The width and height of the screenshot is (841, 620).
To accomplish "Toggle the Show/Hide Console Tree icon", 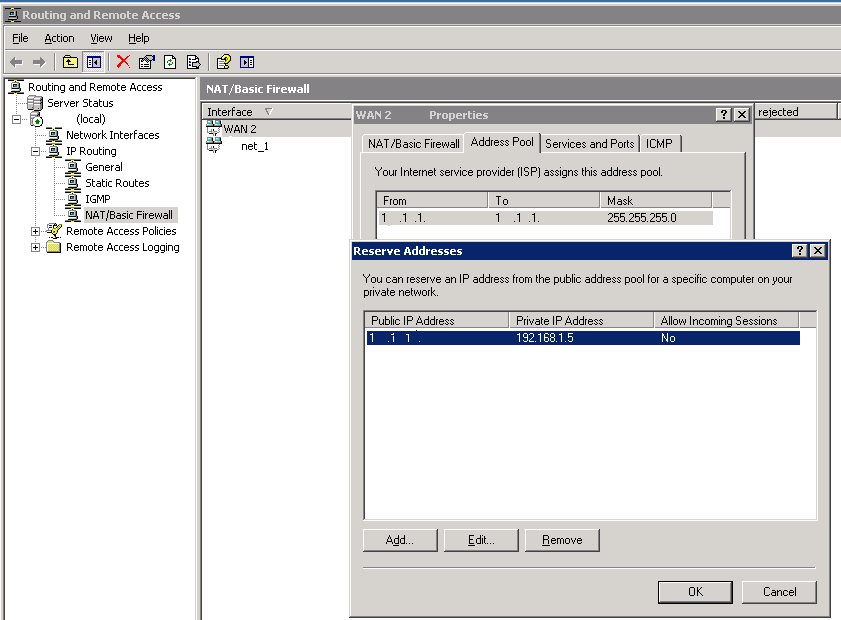I will [x=93, y=62].
